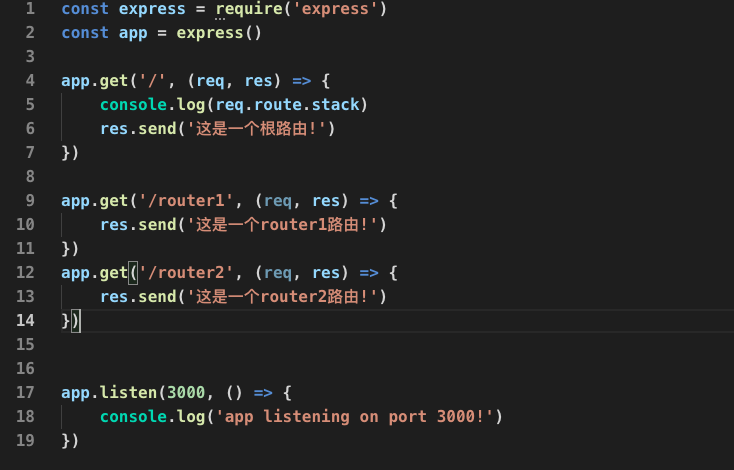Click the '这是一个router2路由!' string
Viewport: 734px width, 470px height.
click(282, 297)
